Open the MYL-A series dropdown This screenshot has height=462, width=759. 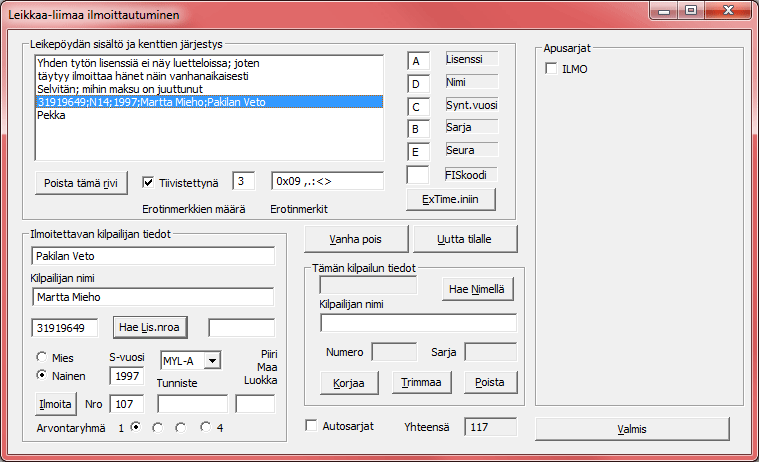click(211, 360)
